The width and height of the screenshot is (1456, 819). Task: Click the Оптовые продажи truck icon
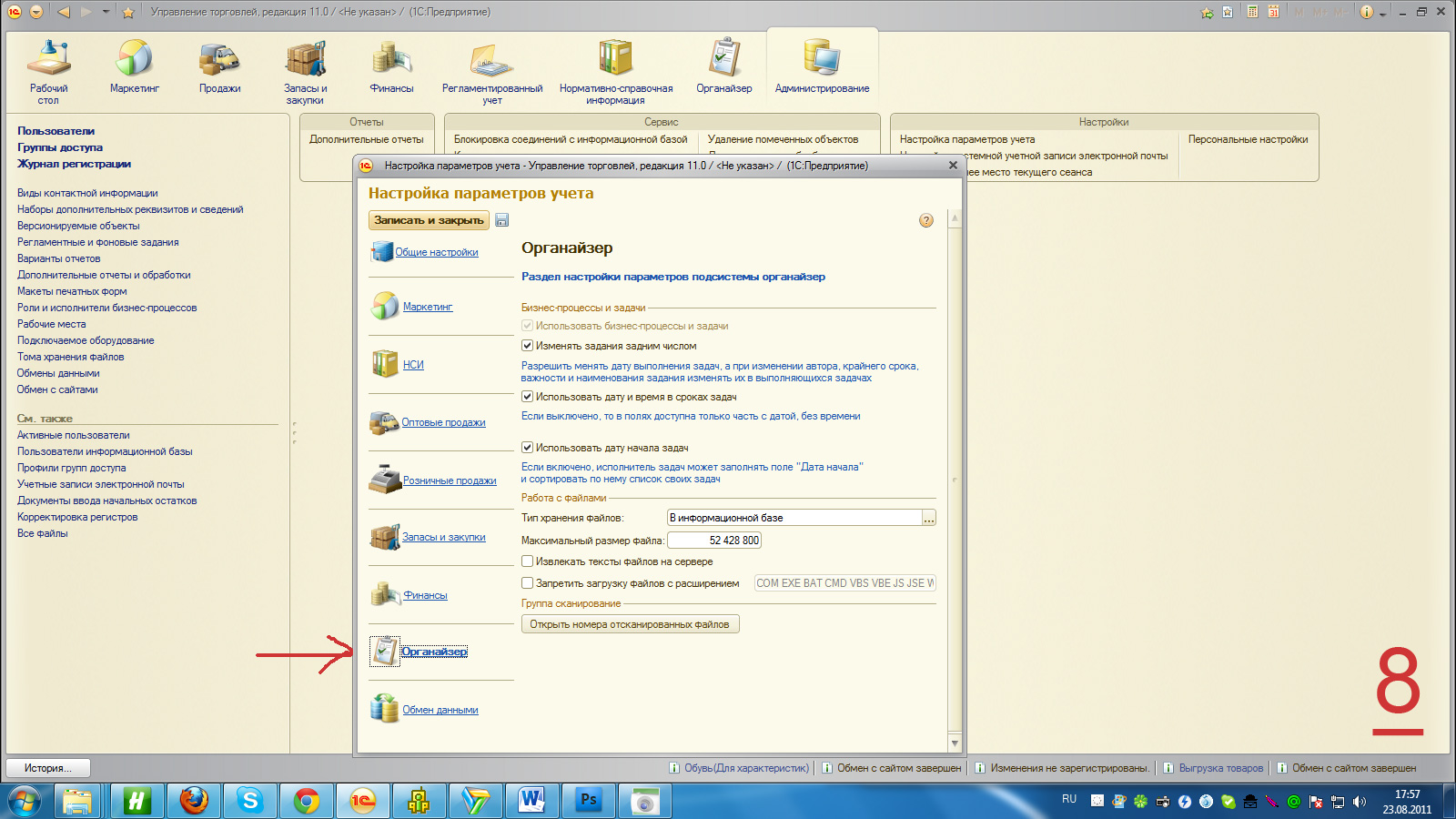(x=385, y=422)
